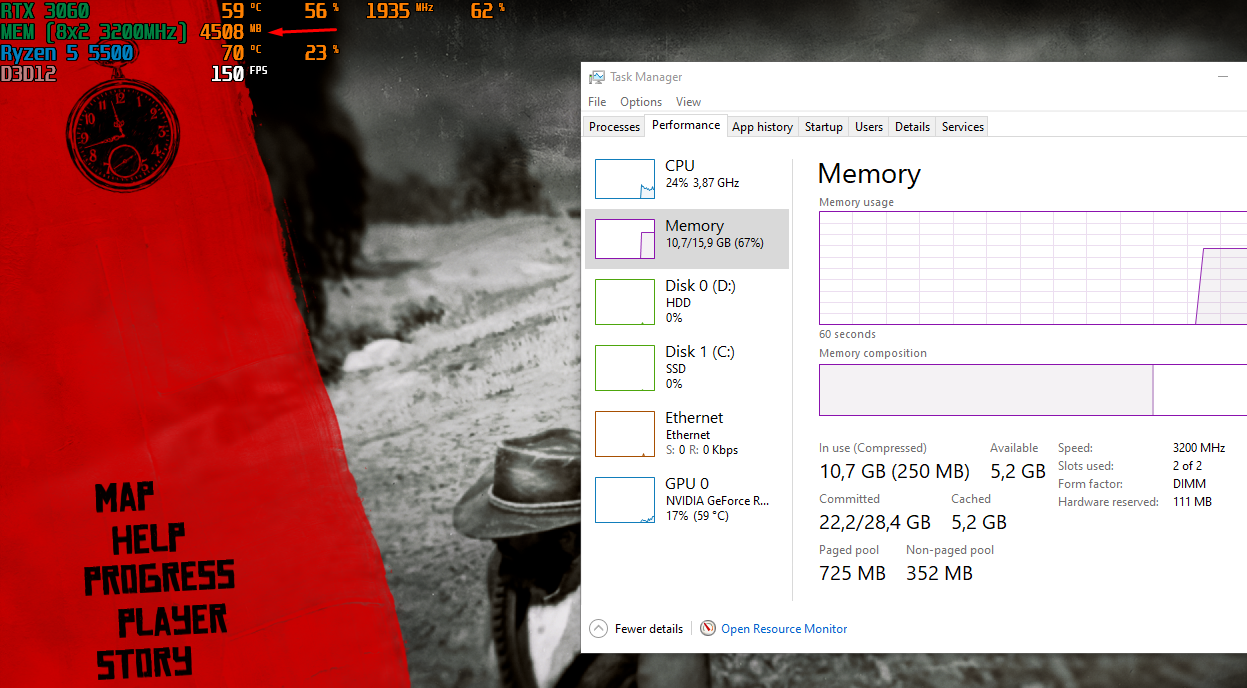Image resolution: width=1247 pixels, height=688 pixels.
Task: Click the 'DIMM' form factor value
Action: coord(1189,484)
